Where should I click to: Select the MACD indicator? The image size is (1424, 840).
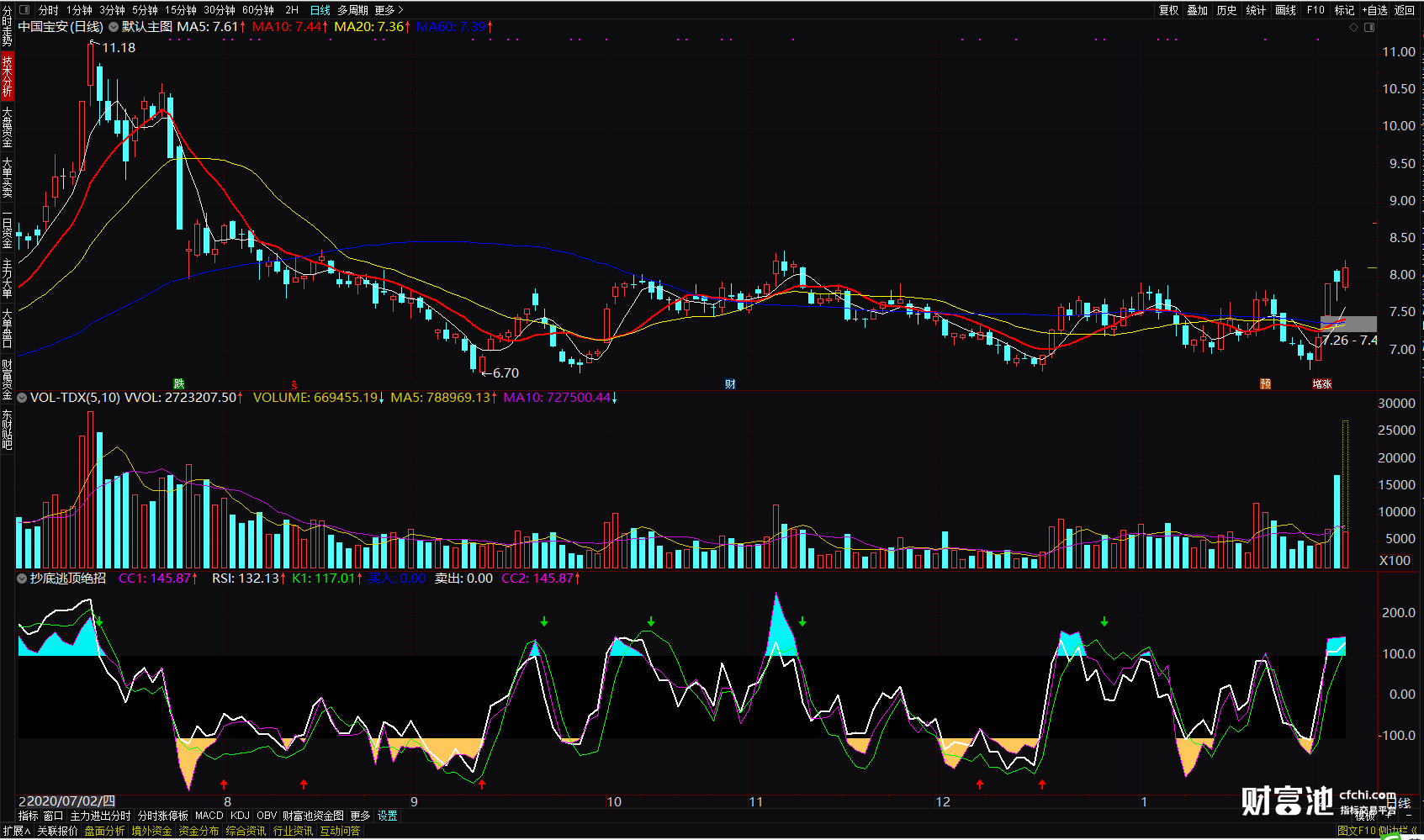[209, 816]
